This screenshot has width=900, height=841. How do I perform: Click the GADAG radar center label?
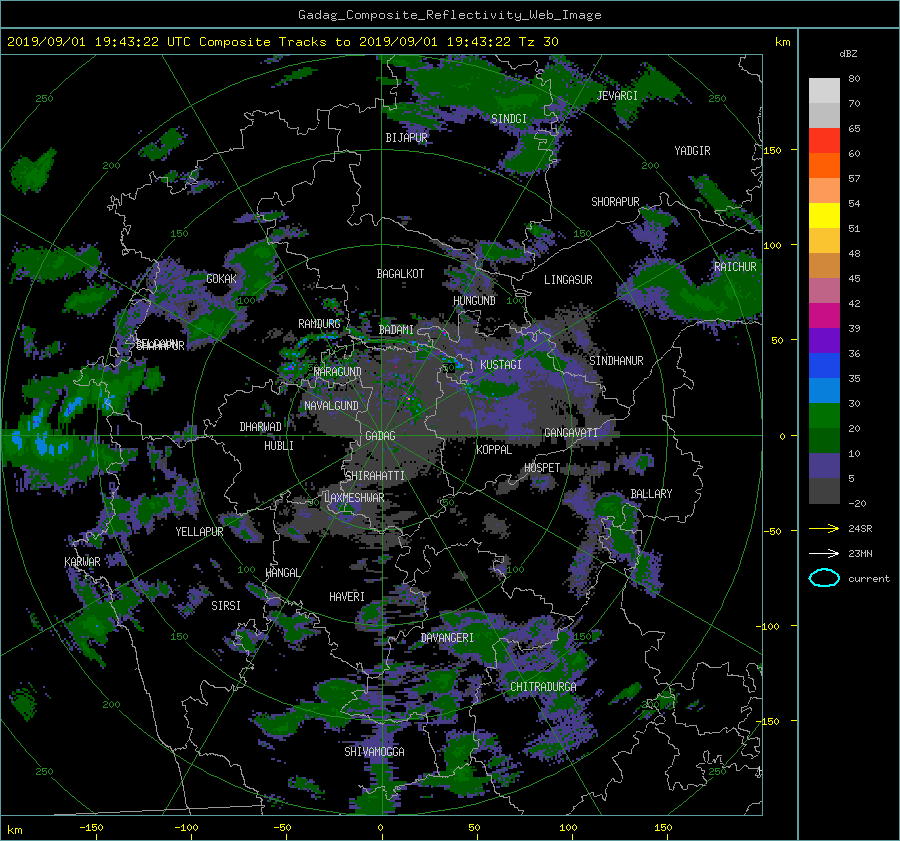click(380, 436)
